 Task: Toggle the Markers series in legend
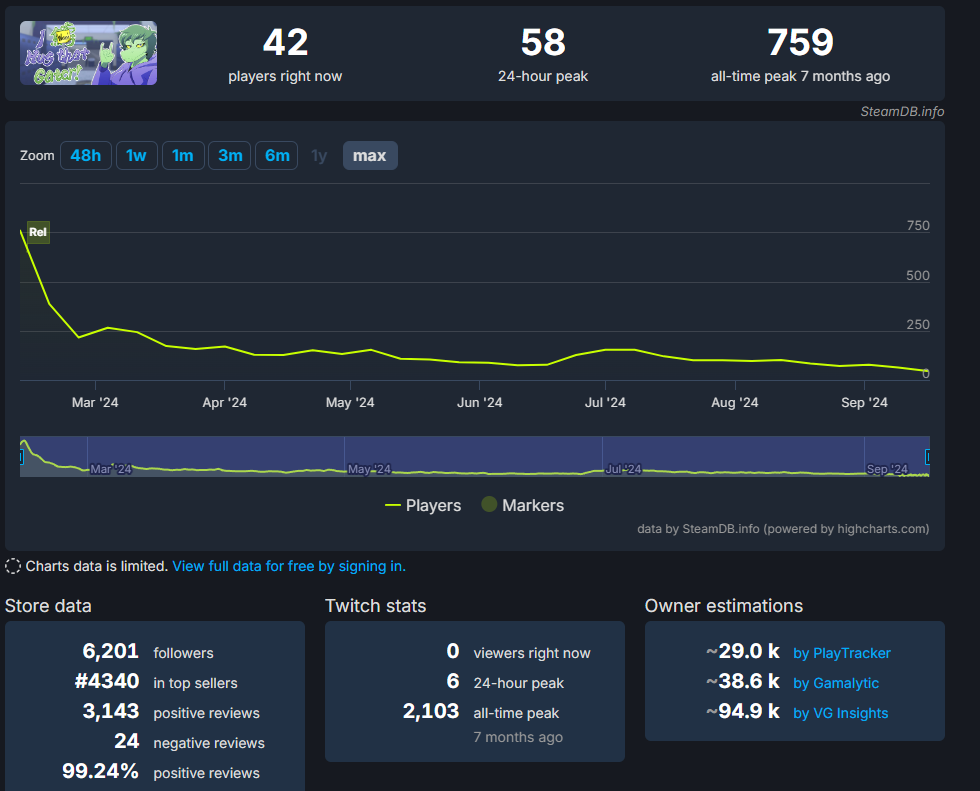(x=522, y=505)
